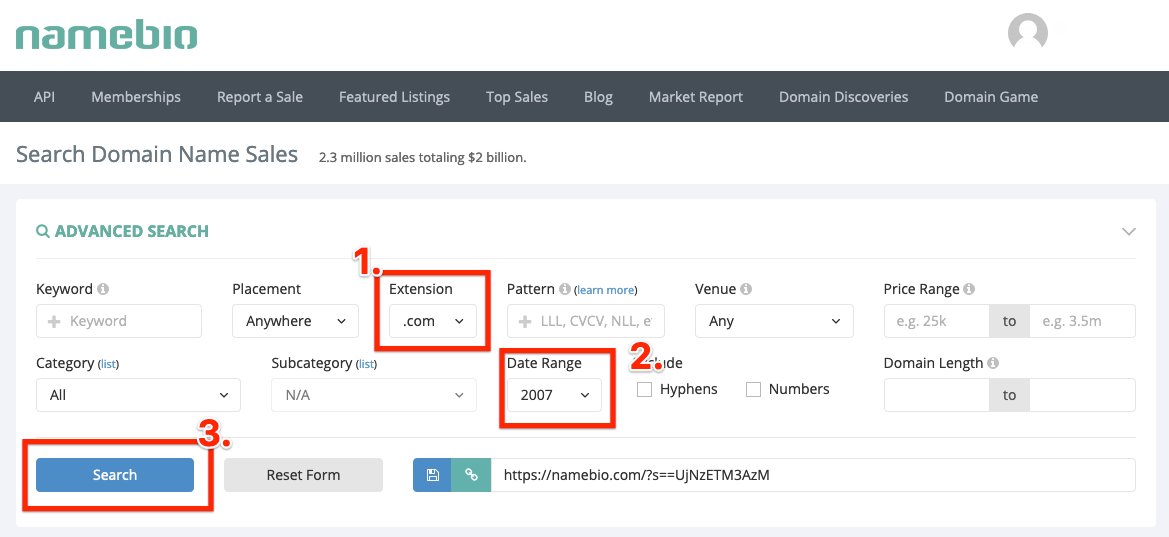Click the Reset Form button
Screen dimensions: 1169x537
[x=303, y=475]
